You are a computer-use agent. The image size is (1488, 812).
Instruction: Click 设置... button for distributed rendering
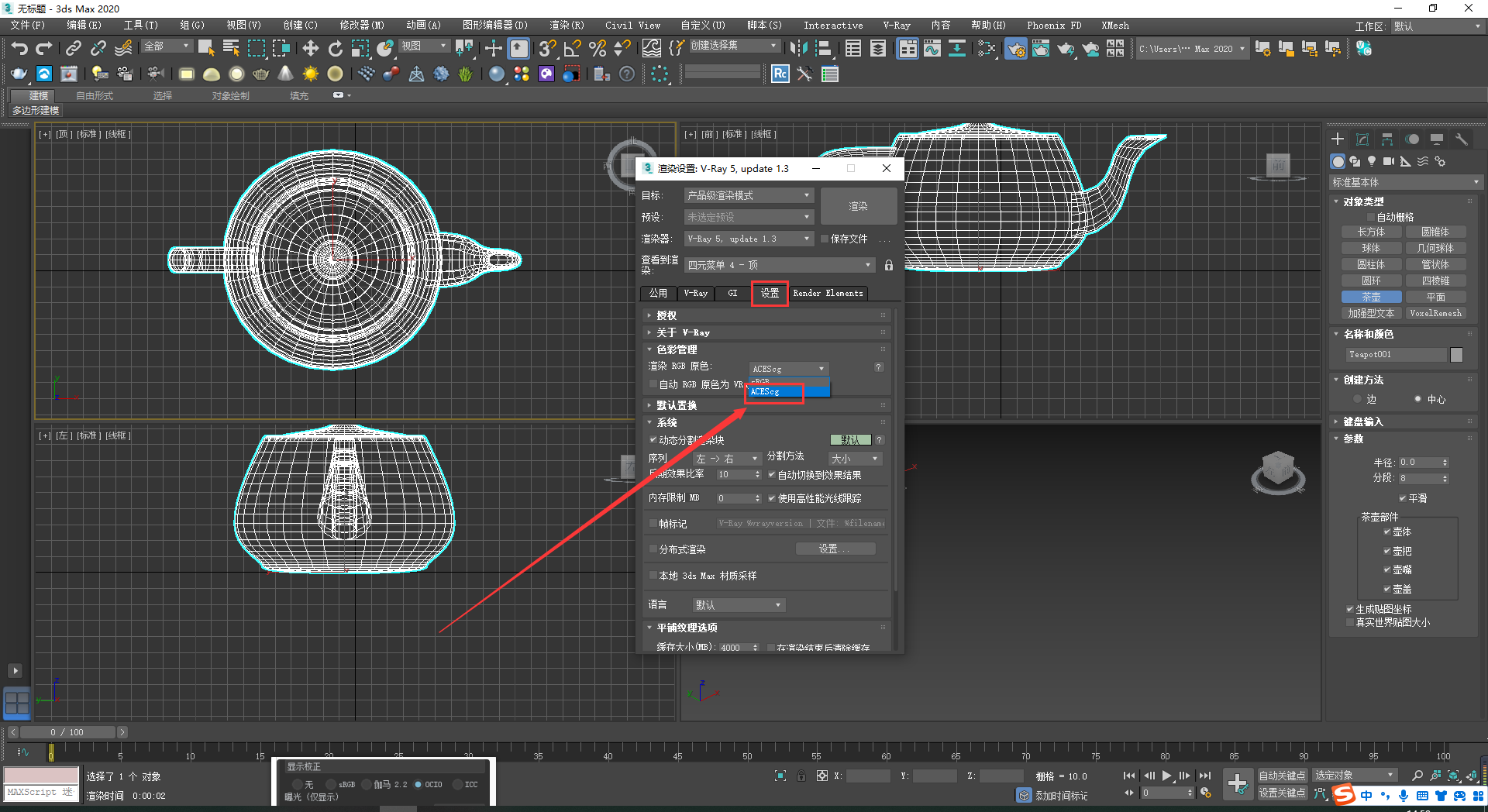835,549
